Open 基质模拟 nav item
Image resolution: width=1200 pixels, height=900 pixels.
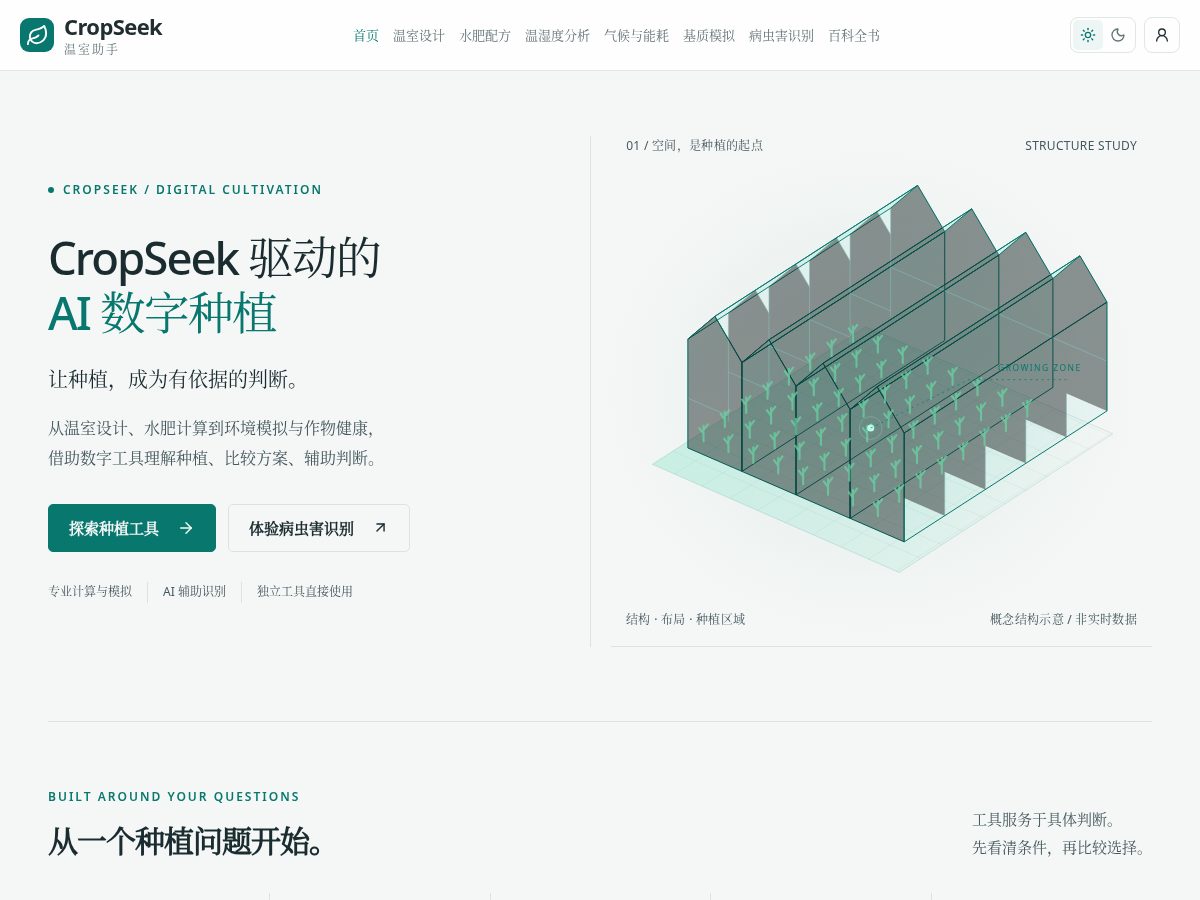tap(709, 36)
